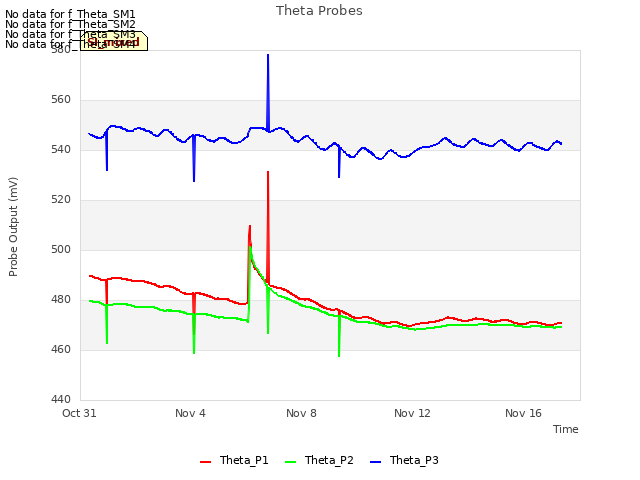This screenshot has width=640, height=480.
Task: Click the Time axis label
Action: pyautogui.click(x=566, y=429)
